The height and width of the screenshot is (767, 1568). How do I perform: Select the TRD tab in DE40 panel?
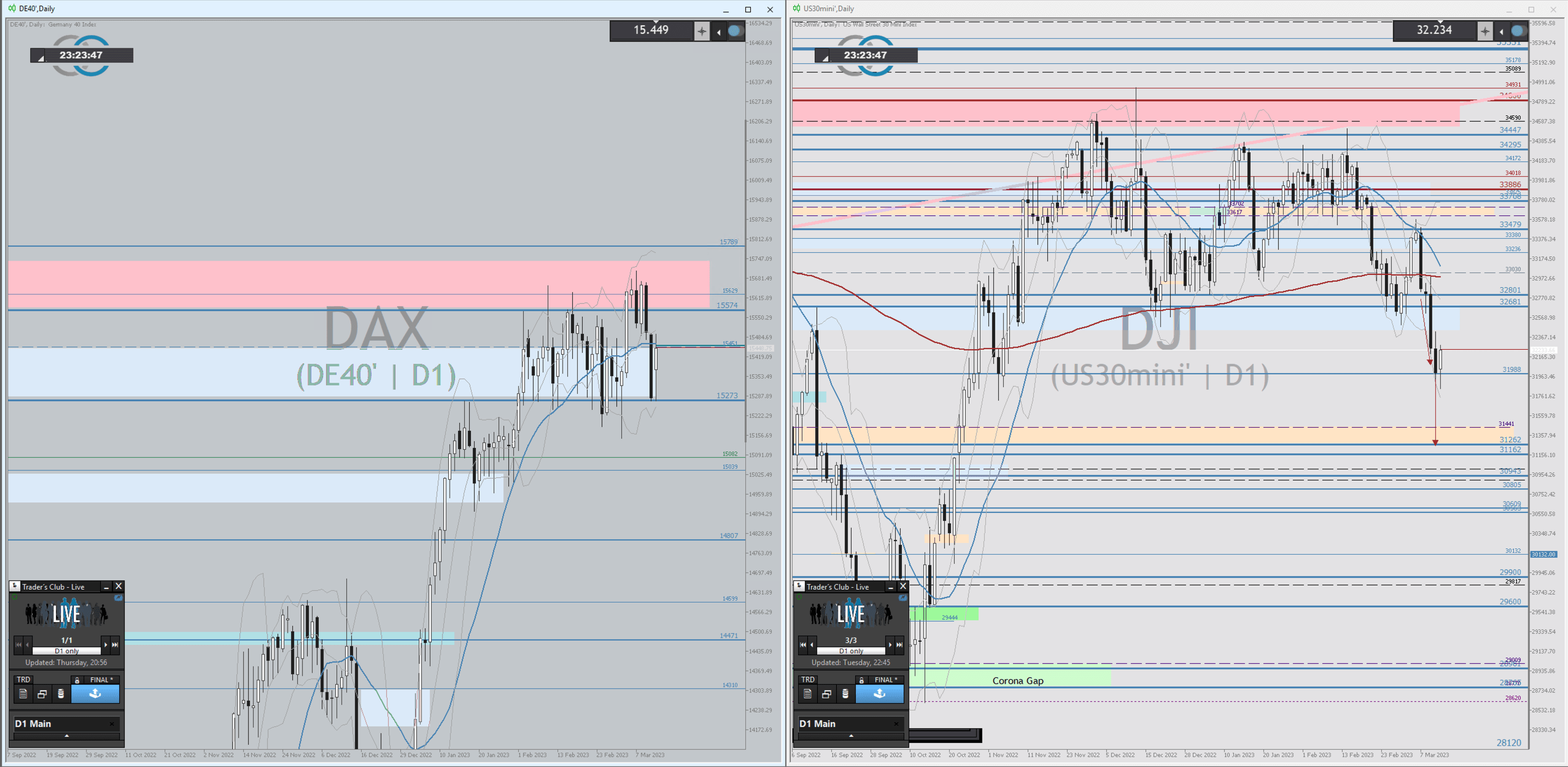click(x=23, y=679)
